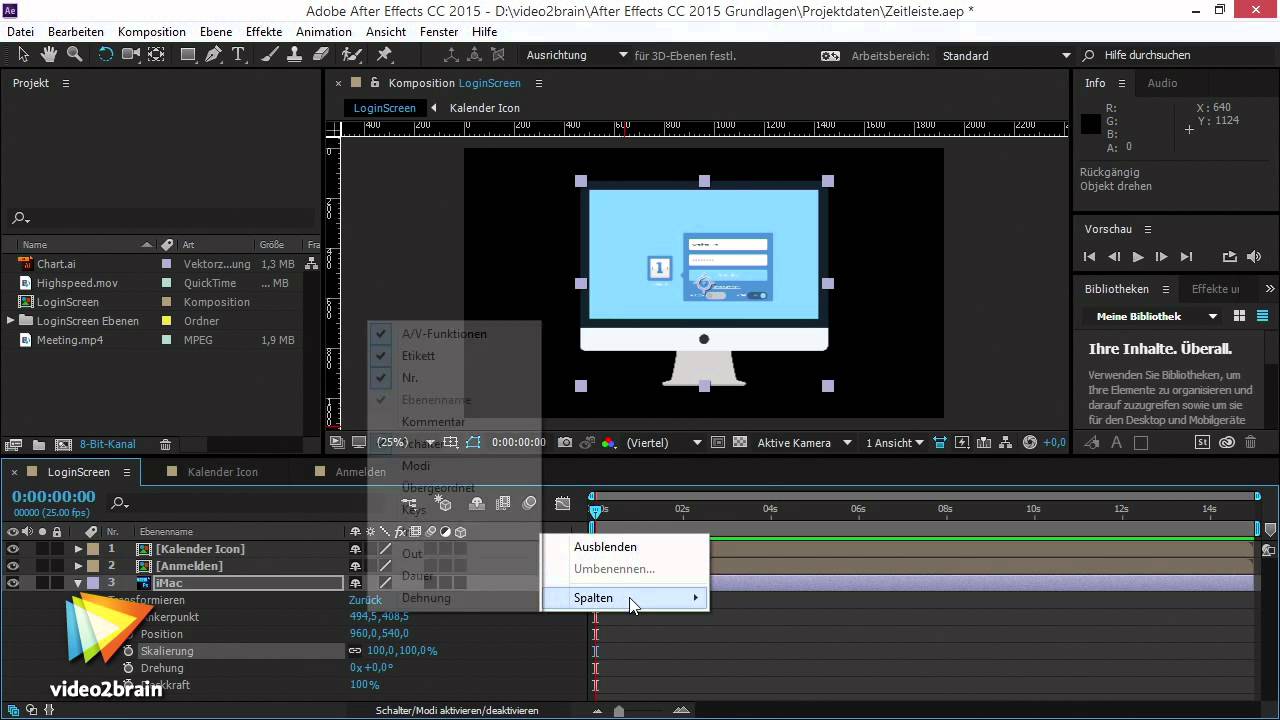
Task: Click the new folder icon in Project panel
Action: point(39,445)
